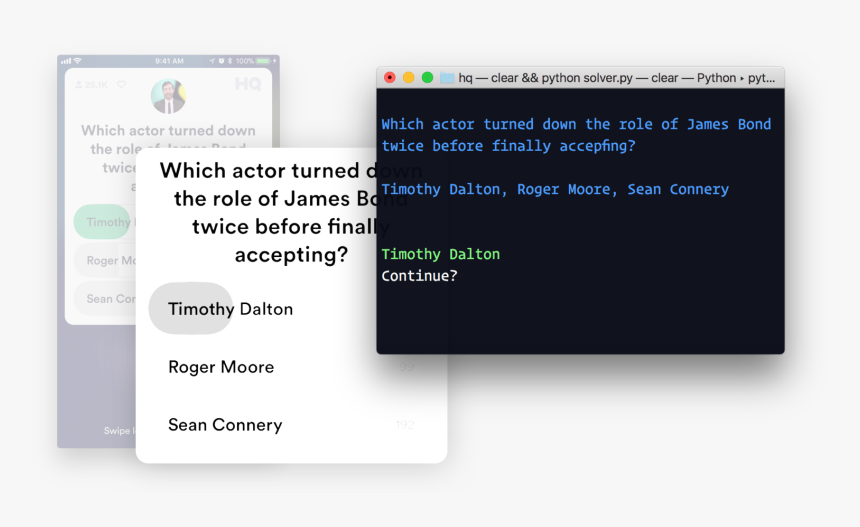Viewport: 860px width, 527px height.
Task: Click the Wi-Fi icon in phone status bar
Action: point(77,60)
